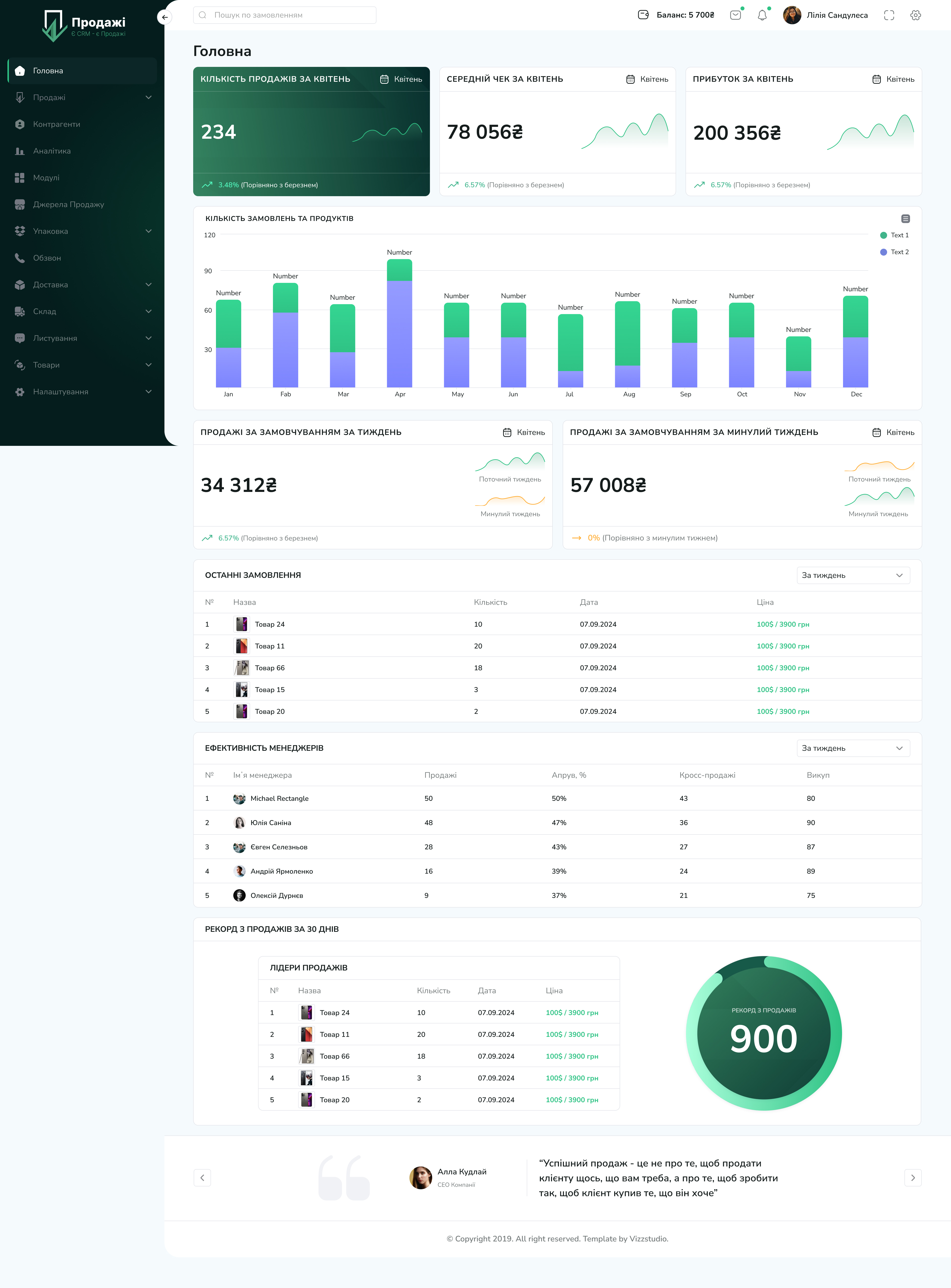The image size is (951, 1288).
Task: Open За тиждень dropdown in Ефективність менеджерів
Action: point(853,749)
